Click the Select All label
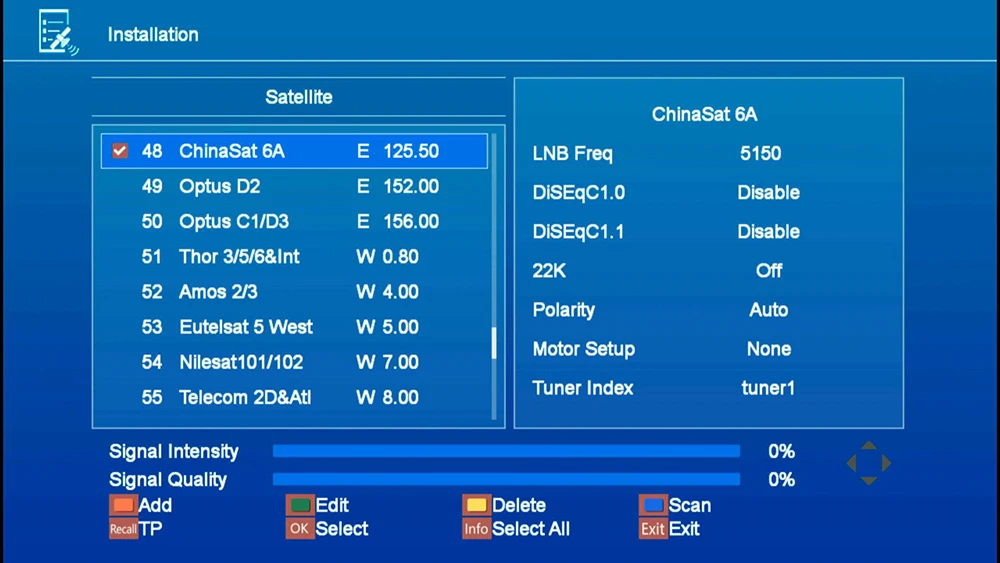This screenshot has width=1000, height=563. pos(531,529)
